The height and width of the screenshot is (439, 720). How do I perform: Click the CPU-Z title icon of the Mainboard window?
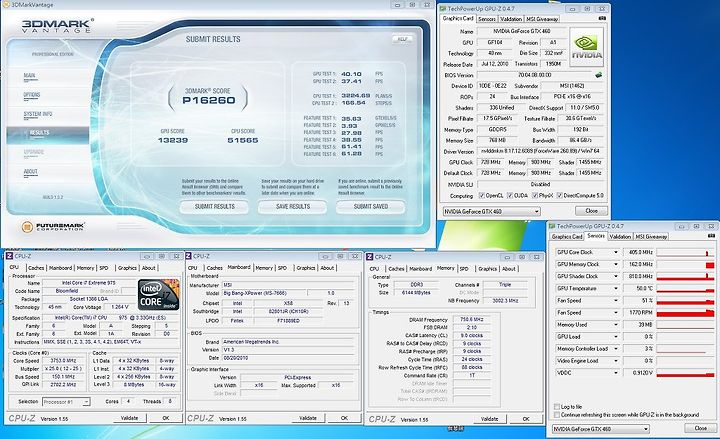[188, 256]
